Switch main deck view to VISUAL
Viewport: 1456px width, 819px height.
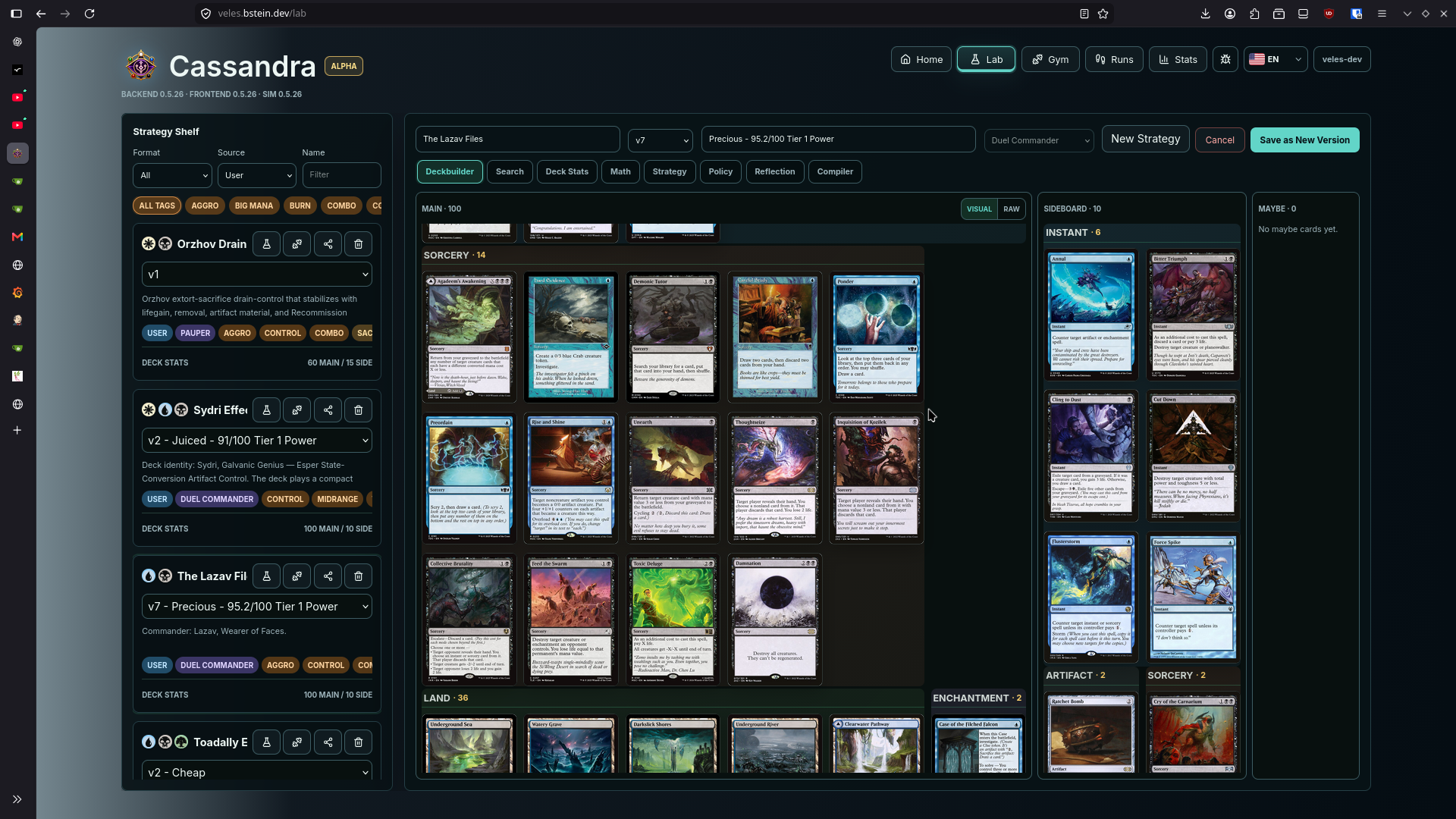click(x=979, y=209)
